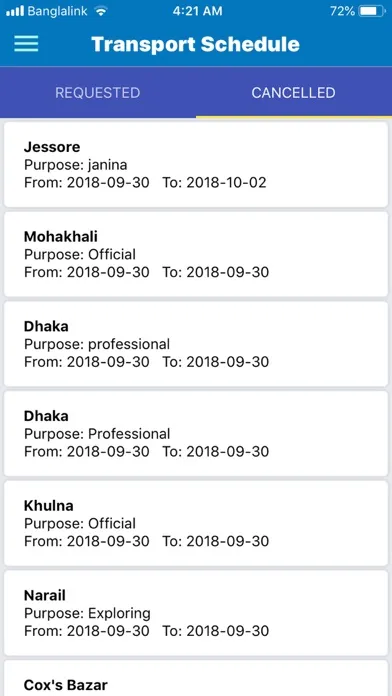Tap the 72% battery percentage
This screenshot has height=696, width=392.
click(x=342, y=12)
